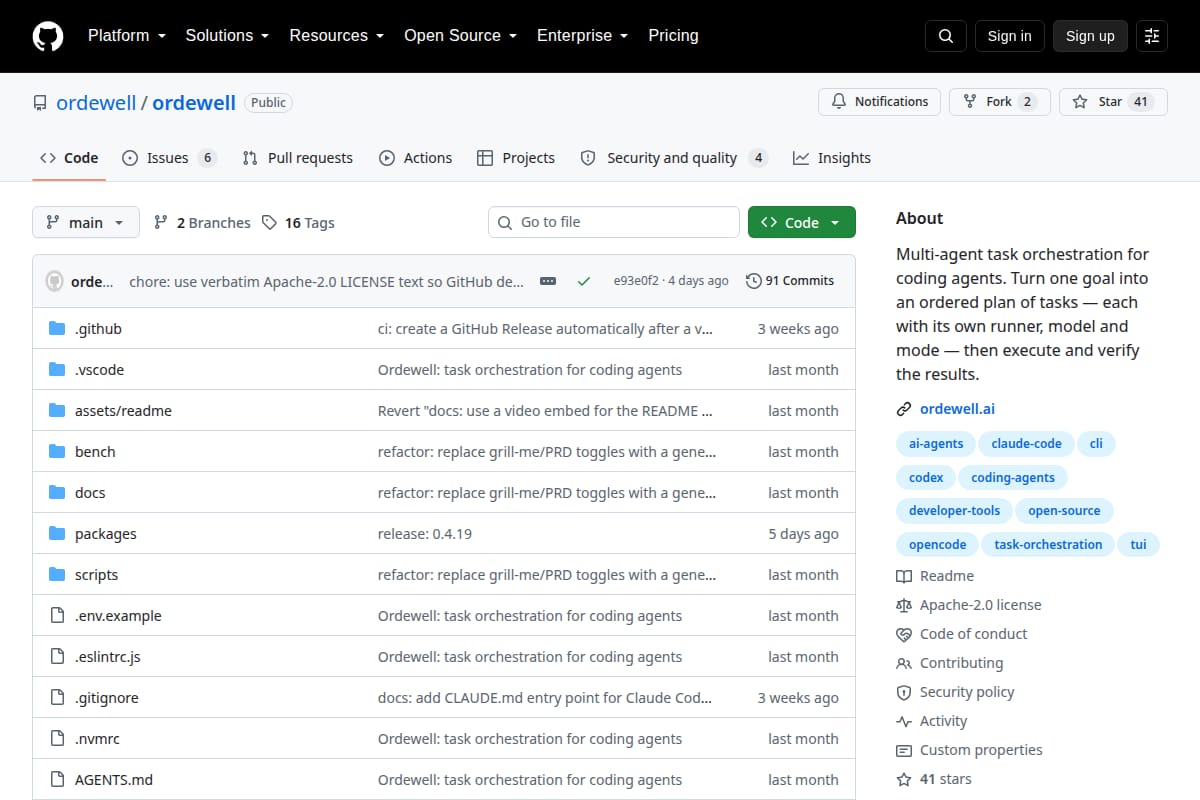Open the 91 Commits history link
The image size is (1200, 800).
(x=790, y=281)
